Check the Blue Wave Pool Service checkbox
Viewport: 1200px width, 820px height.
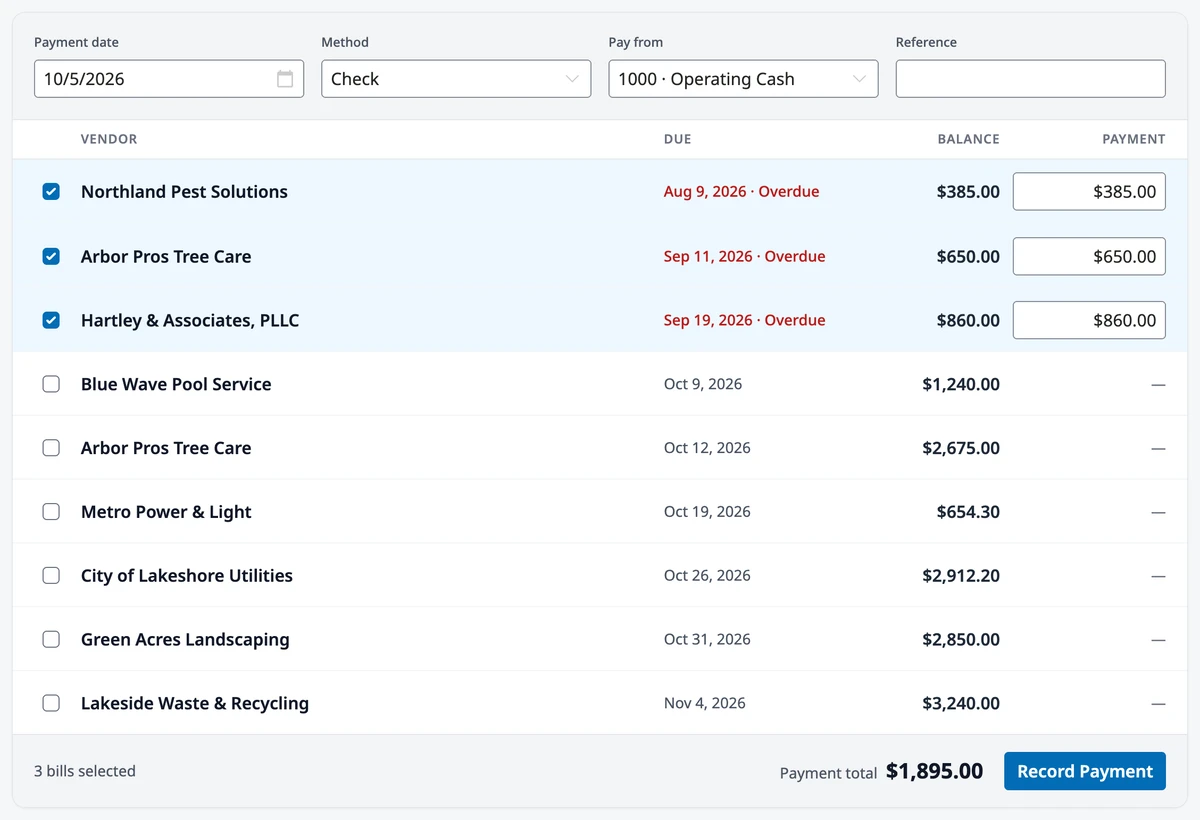point(51,384)
